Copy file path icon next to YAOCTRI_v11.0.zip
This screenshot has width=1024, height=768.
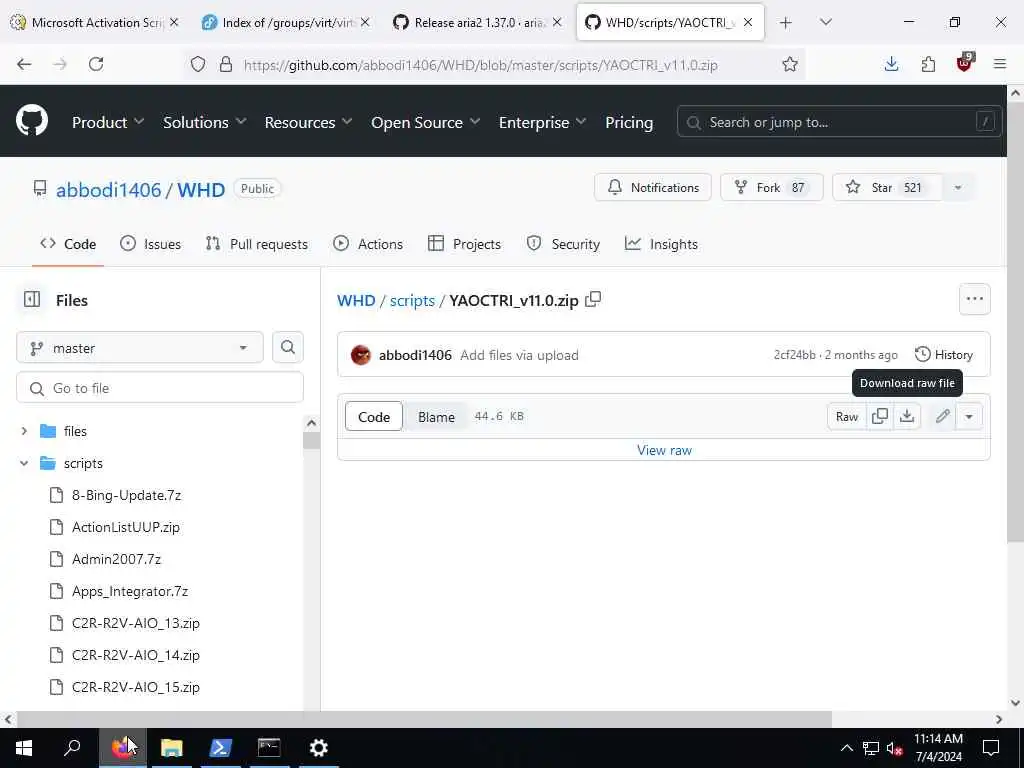(x=593, y=300)
